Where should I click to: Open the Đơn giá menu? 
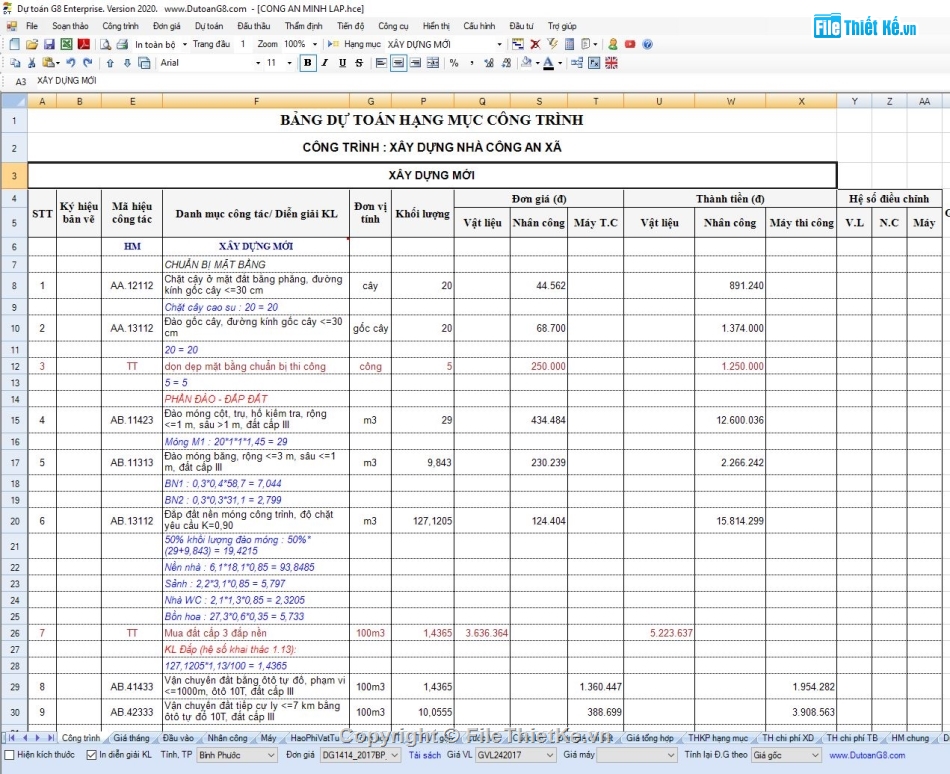tap(167, 26)
